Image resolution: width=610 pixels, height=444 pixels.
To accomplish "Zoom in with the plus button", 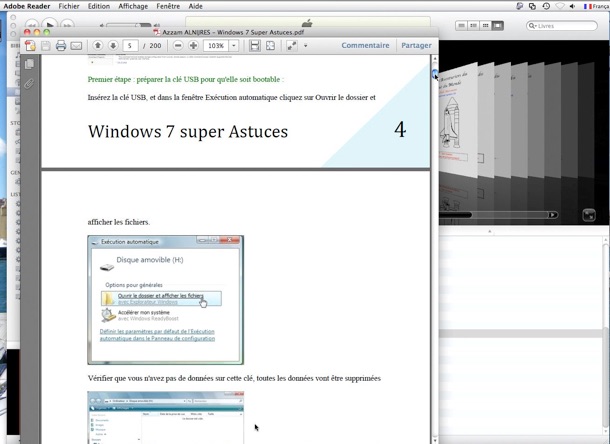I will pyautogui.click(x=193, y=46).
